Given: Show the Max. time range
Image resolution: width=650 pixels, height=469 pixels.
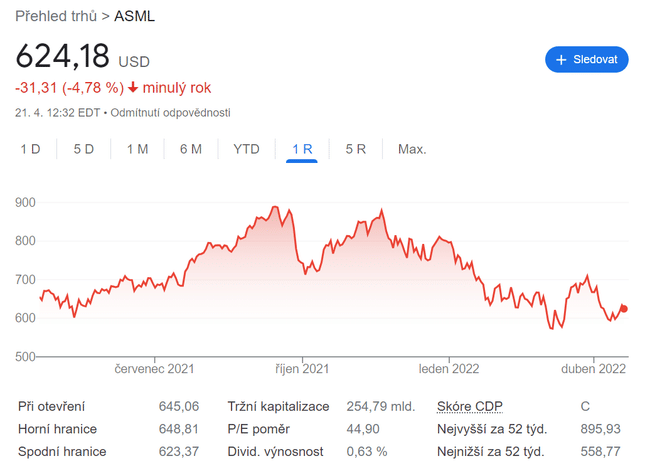Looking at the screenshot, I should tap(412, 149).
